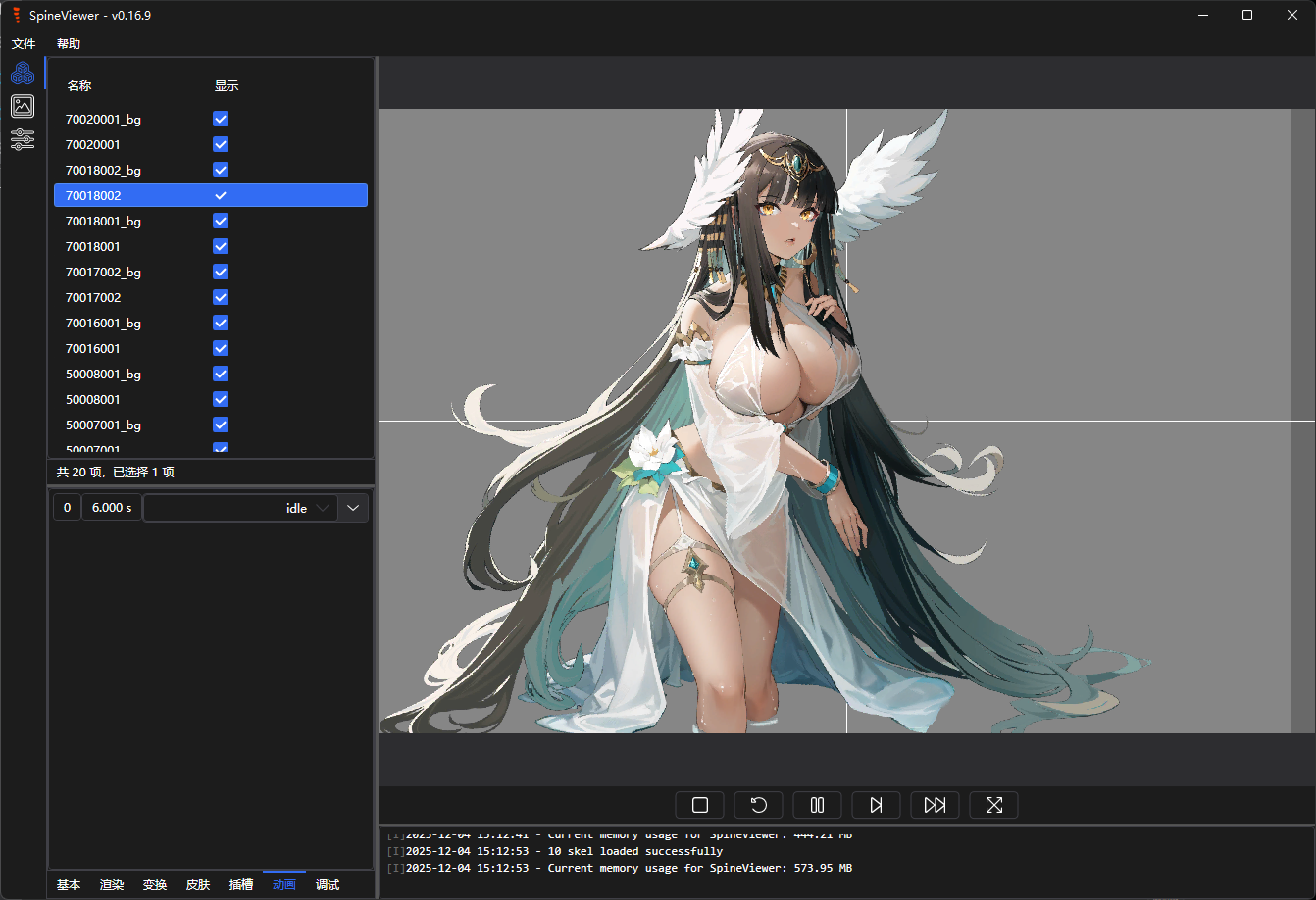Click the SpineViewer app icon in title bar
The width and height of the screenshot is (1316, 900).
pyautogui.click(x=16, y=15)
